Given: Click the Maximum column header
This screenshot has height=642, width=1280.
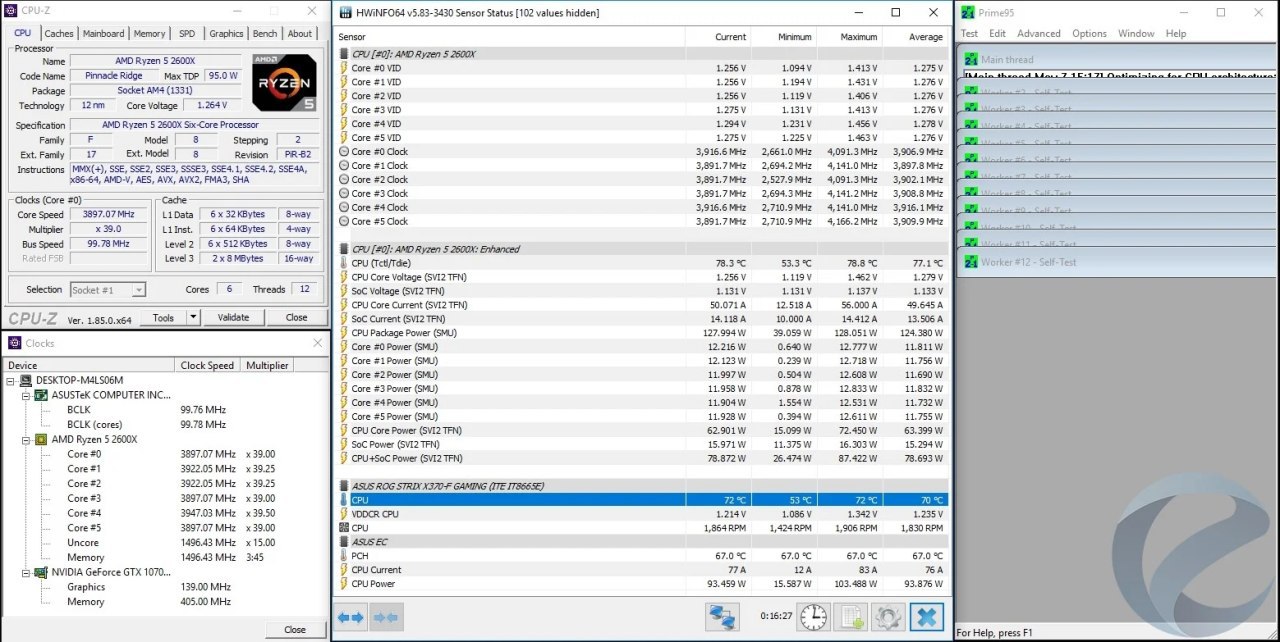Looking at the screenshot, I should pyautogui.click(x=849, y=37).
